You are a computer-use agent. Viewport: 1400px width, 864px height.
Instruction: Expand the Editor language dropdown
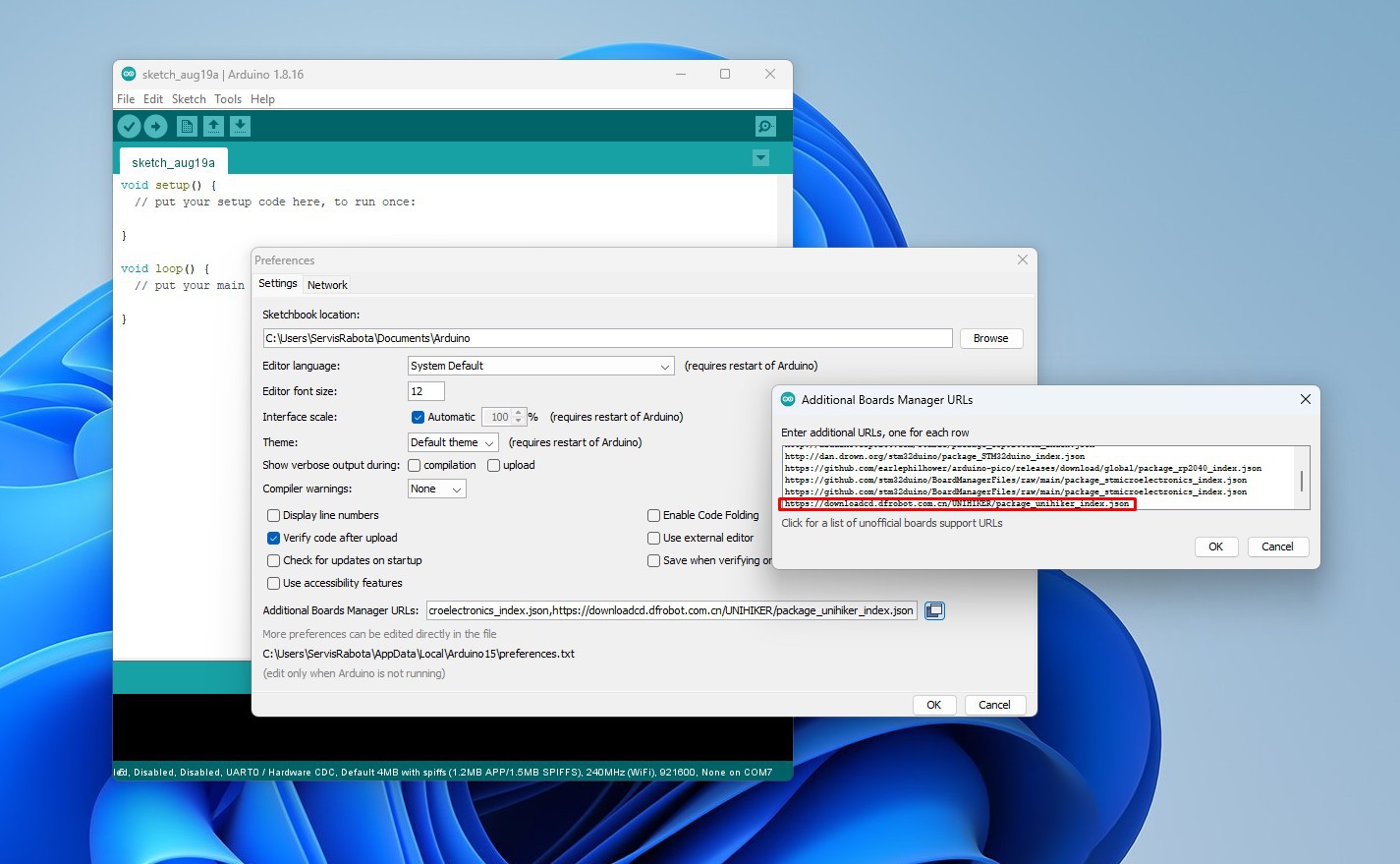[x=540, y=366]
